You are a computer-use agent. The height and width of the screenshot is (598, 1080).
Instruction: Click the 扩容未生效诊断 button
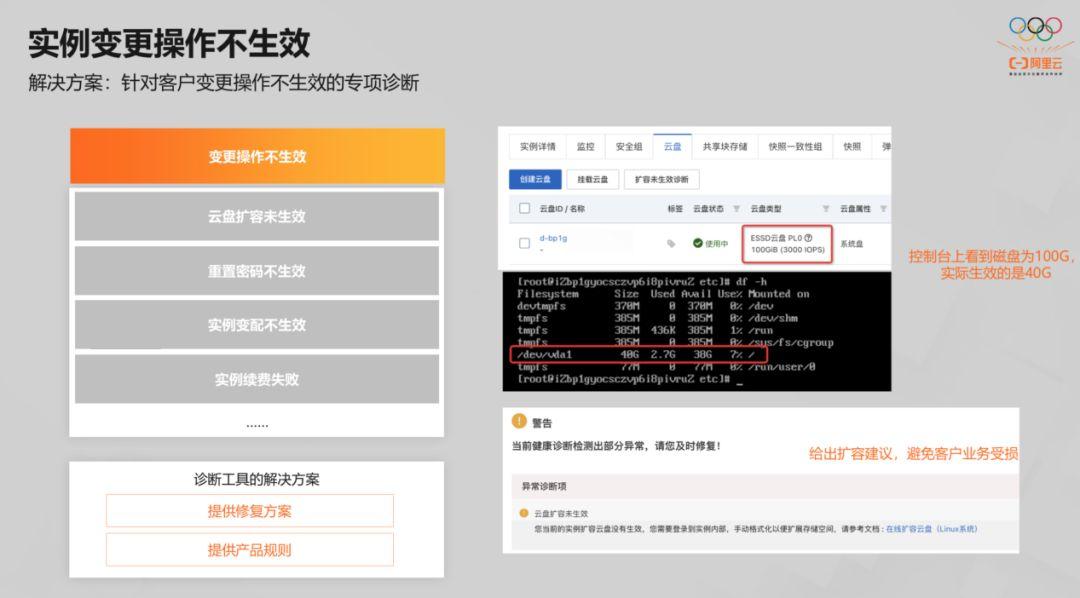pos(663,179)
